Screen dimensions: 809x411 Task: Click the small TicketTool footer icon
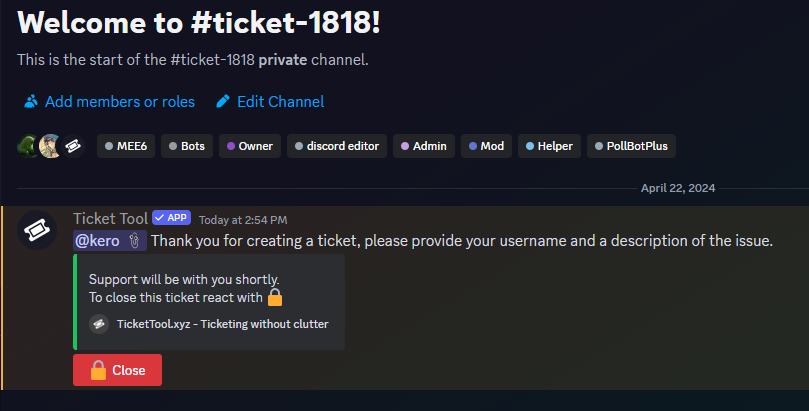[x=99, y=324]
